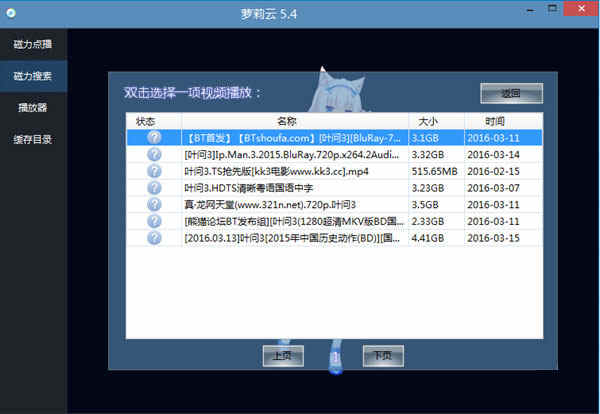Select the 4.41GB file dated 2016-03-15
The height and width of the screenshot is (414, 600).
tap(294, 238)
